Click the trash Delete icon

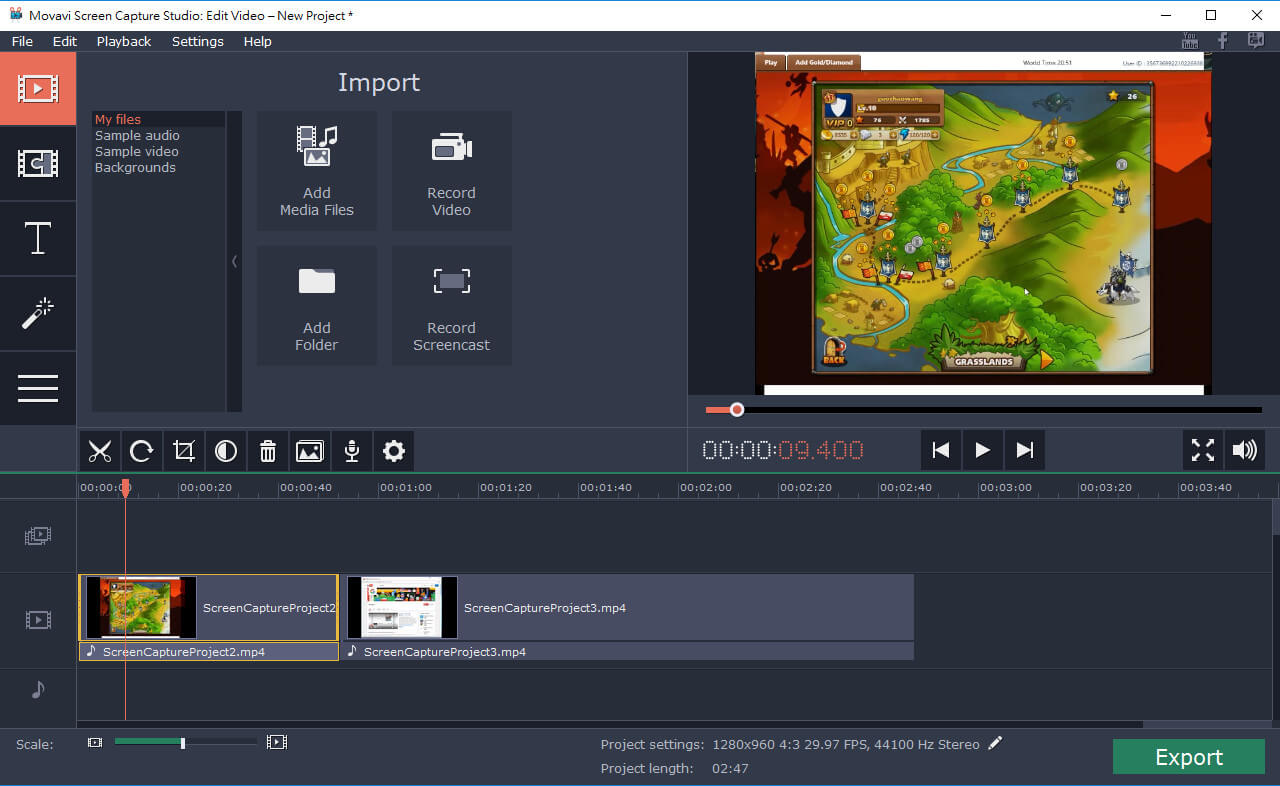pyautogui.click(x=268, y=451)
